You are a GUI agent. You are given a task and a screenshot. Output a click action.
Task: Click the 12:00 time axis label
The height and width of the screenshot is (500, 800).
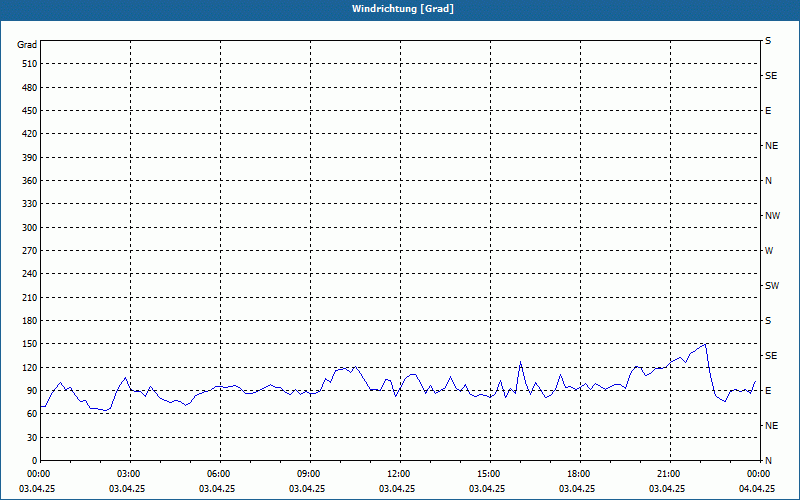[398, 474]
